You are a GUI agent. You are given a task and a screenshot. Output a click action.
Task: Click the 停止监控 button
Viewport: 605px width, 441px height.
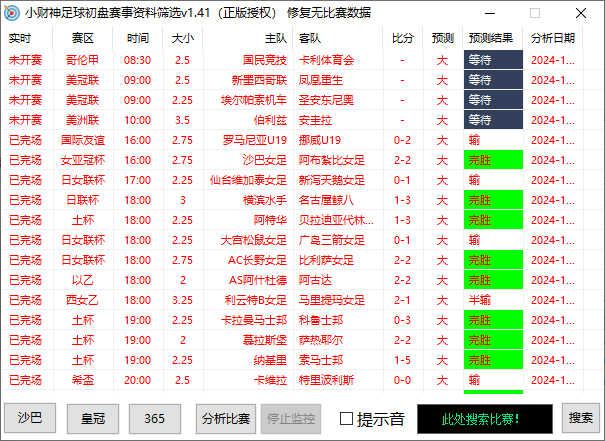point(291,418)
